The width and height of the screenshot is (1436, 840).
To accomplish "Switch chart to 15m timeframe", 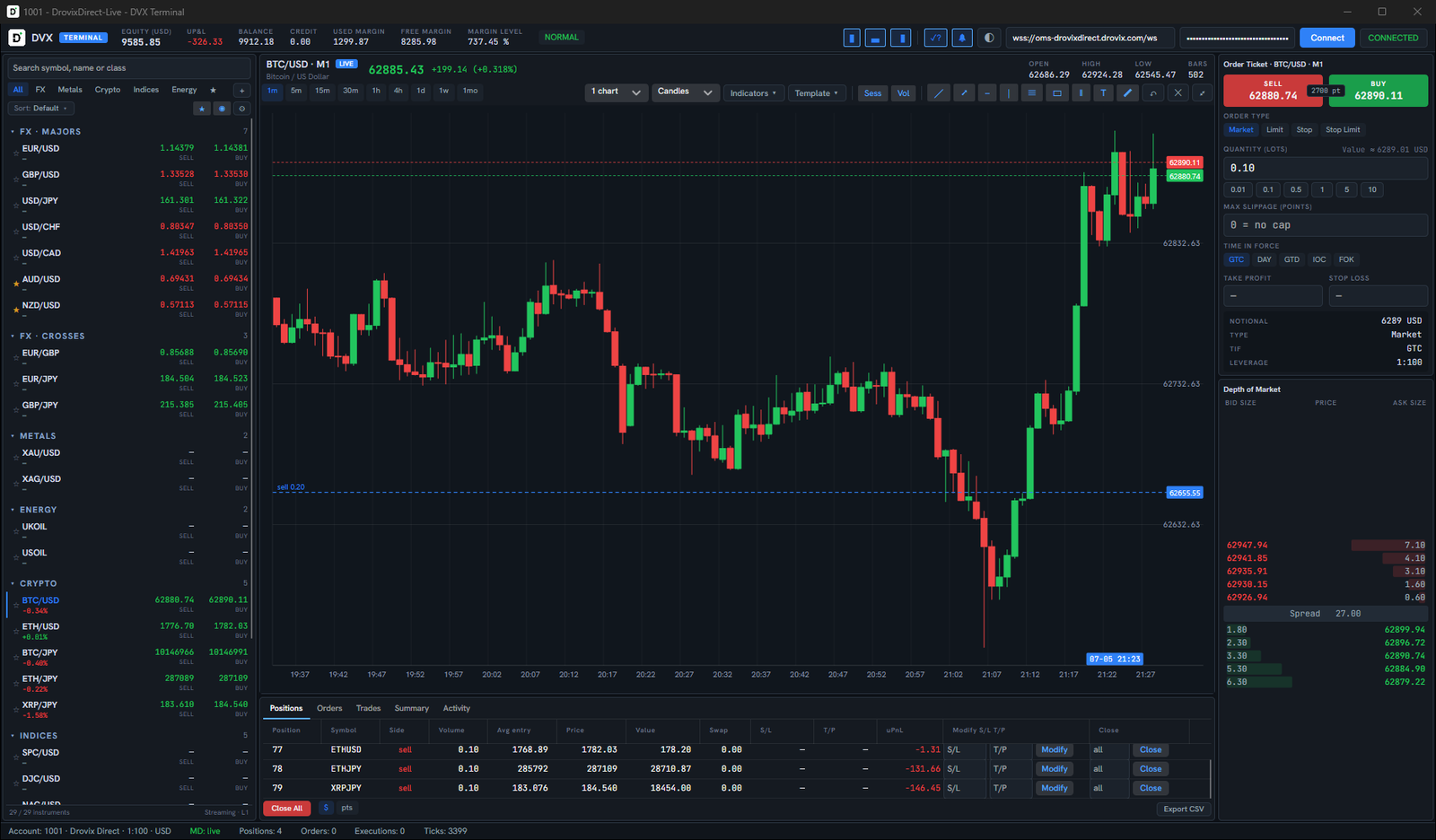I will (x=322, y=91).
